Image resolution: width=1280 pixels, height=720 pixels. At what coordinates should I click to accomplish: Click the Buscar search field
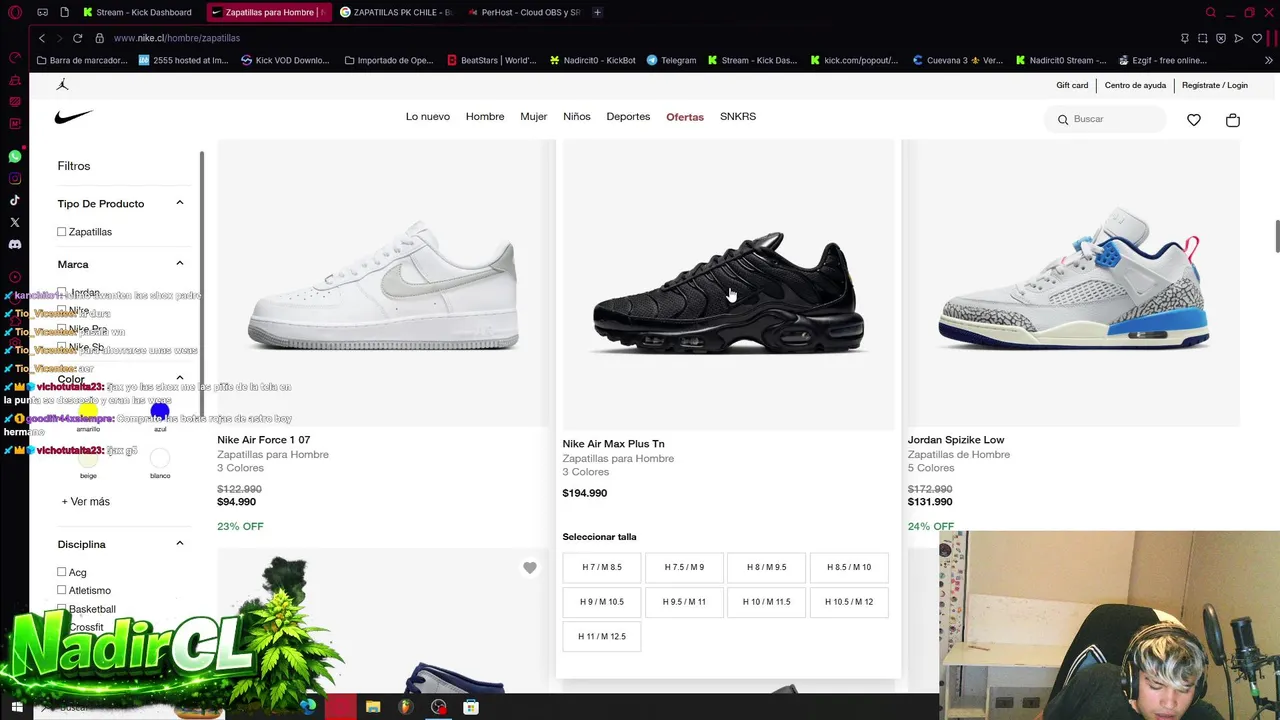pyautogui.click(x=1107, y=120)
